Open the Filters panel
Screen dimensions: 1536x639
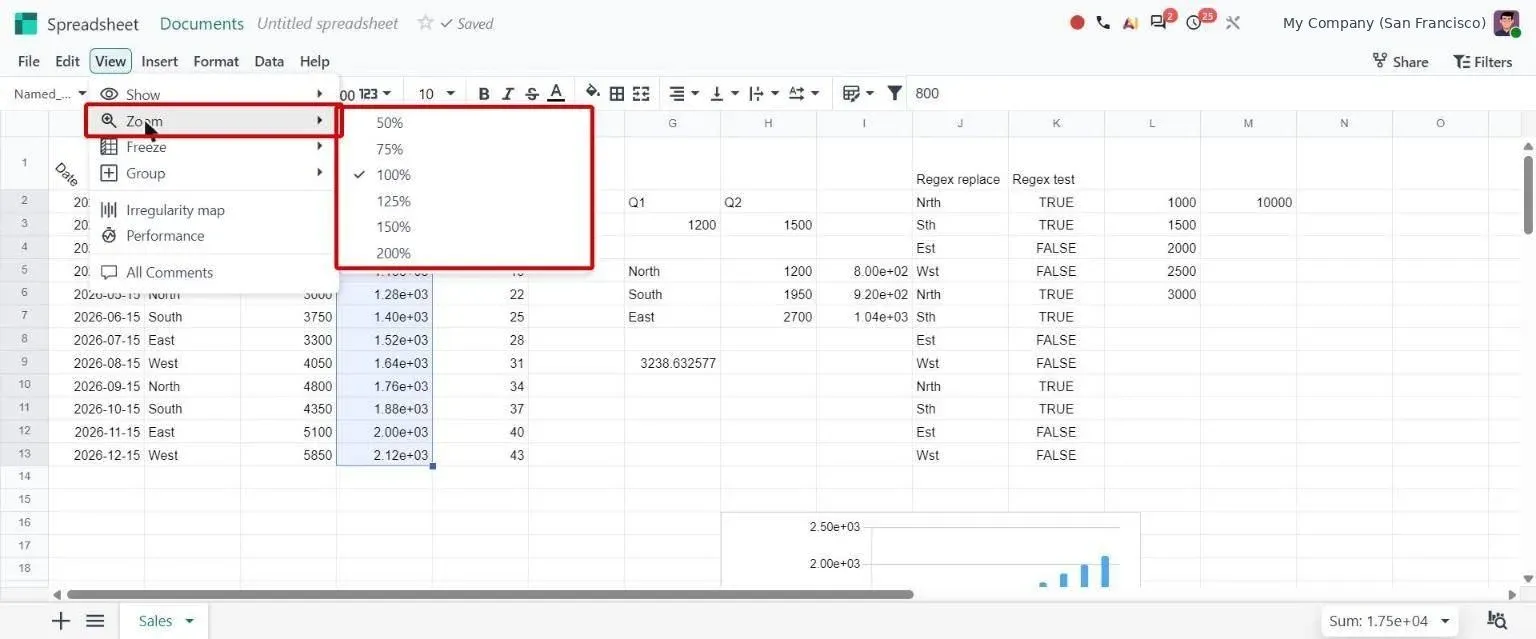pyautogui.click(x=1483, y=61)
